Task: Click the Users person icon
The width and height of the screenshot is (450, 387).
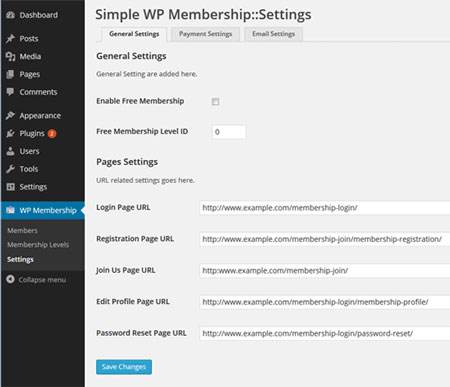Action: [10, 151]
